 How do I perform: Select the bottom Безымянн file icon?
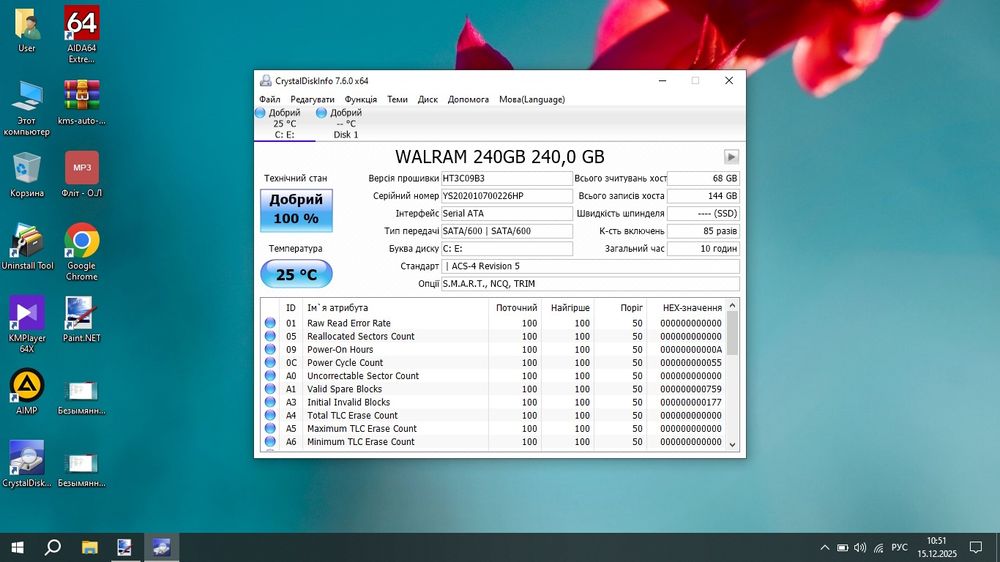pos(82,469)
